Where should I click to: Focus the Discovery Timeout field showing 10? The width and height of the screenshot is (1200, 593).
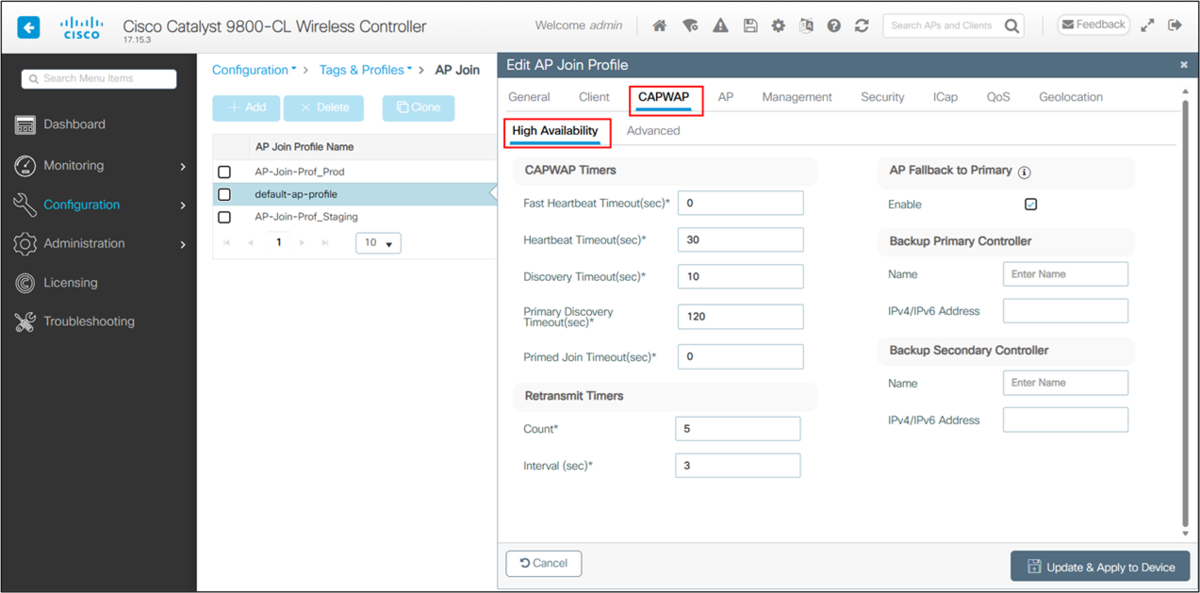pos(741,277)
